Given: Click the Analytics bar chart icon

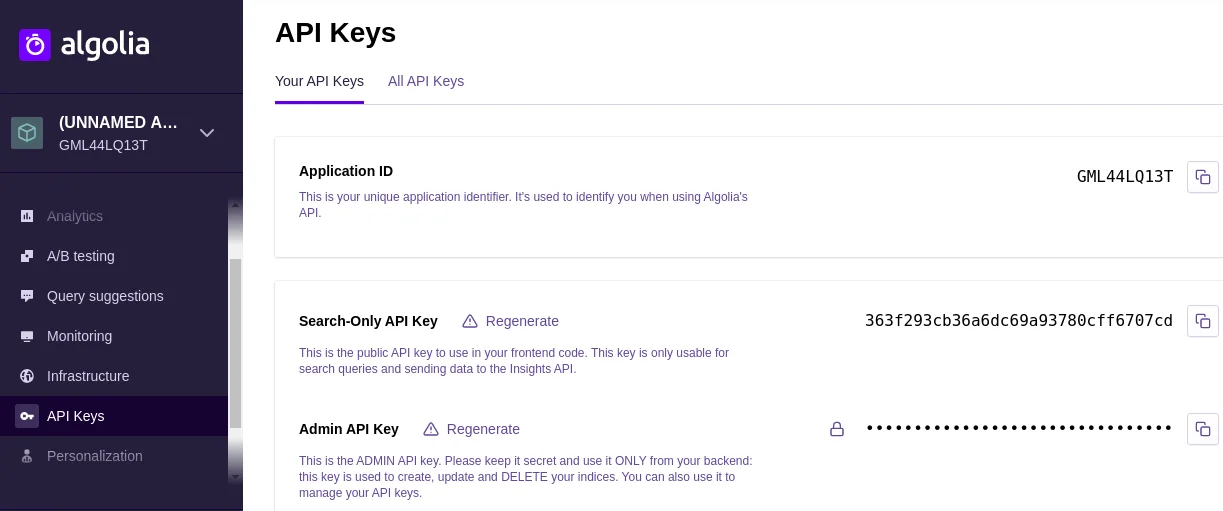Looking at the screenshot, I should pos(27,216).
